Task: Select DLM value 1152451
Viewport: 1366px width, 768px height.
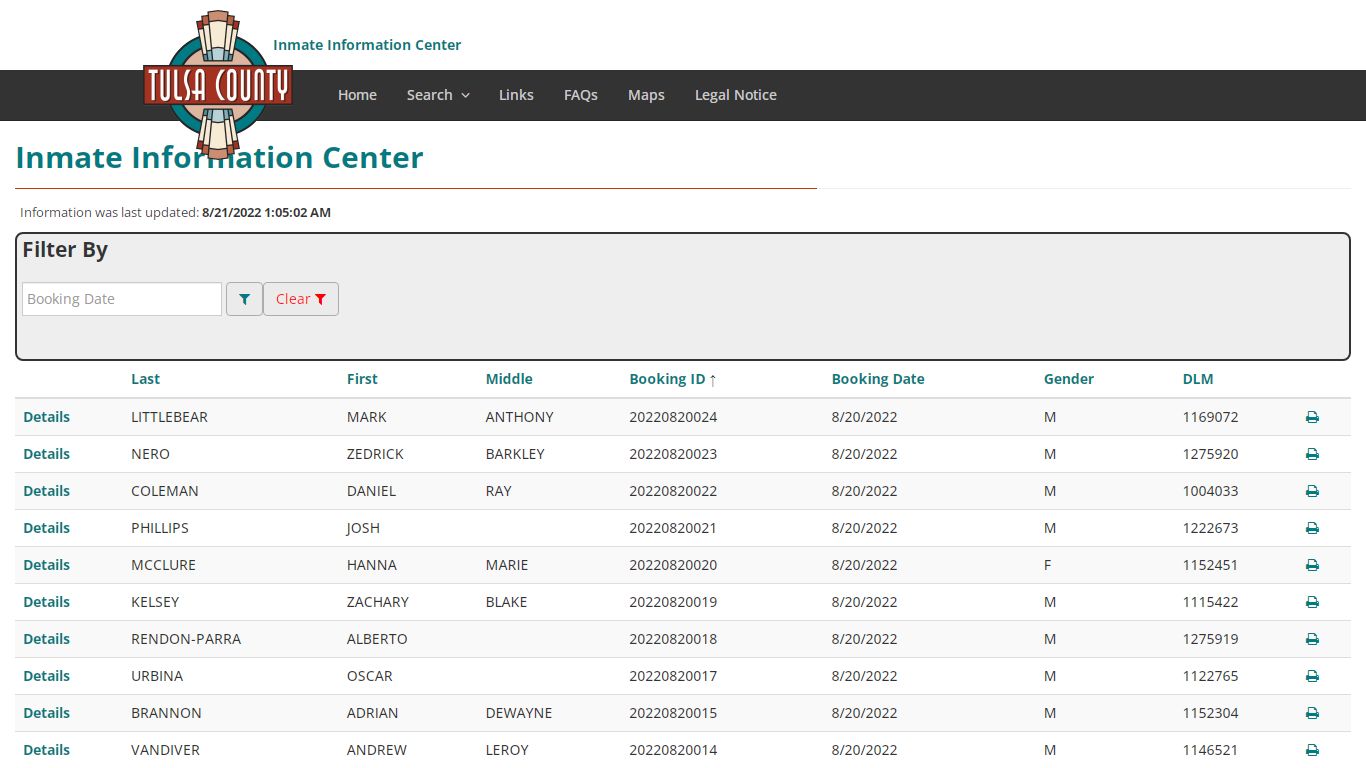Action: pyautogui.click(x=1211, y=565)
